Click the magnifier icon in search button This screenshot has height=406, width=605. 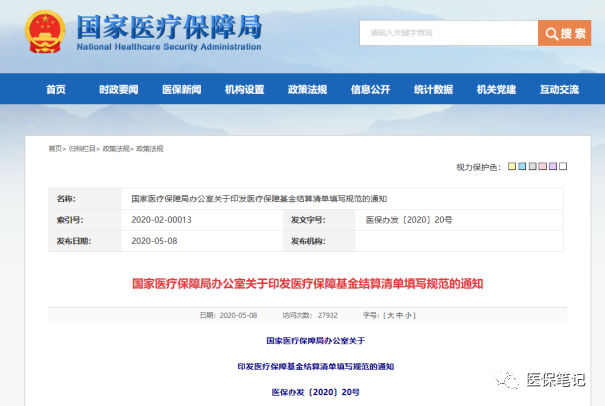551,34
